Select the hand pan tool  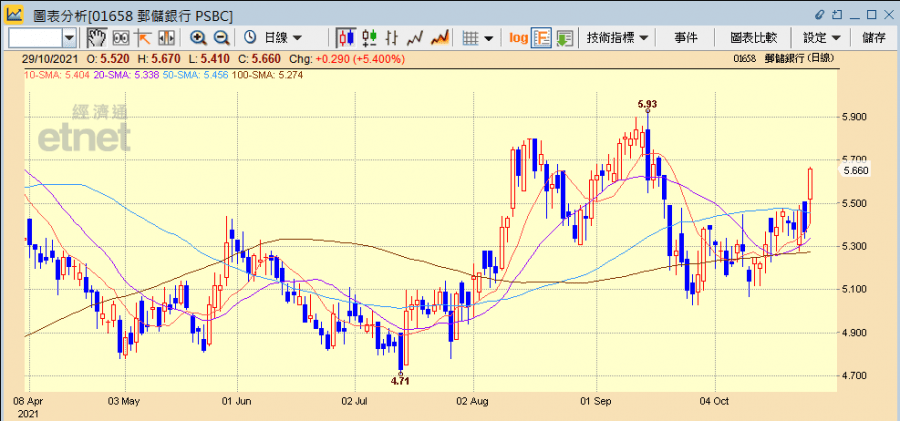[x=96, y=37]
